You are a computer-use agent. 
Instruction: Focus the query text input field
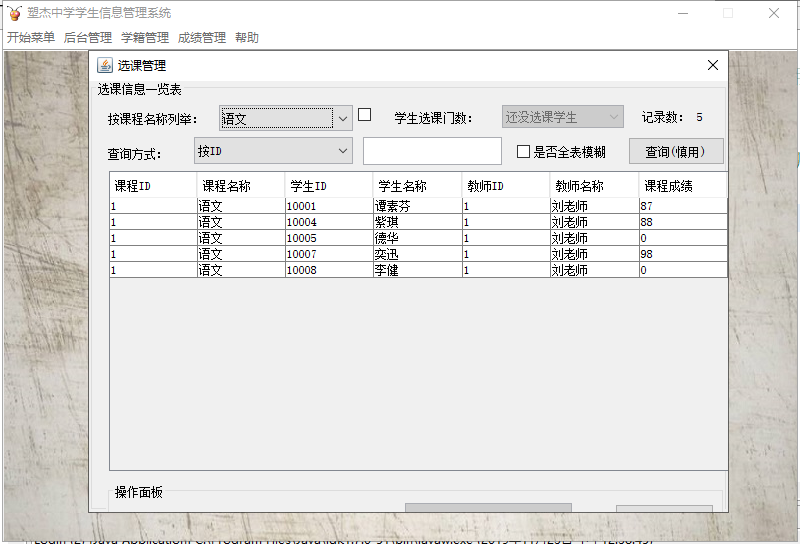pos(432,151)
